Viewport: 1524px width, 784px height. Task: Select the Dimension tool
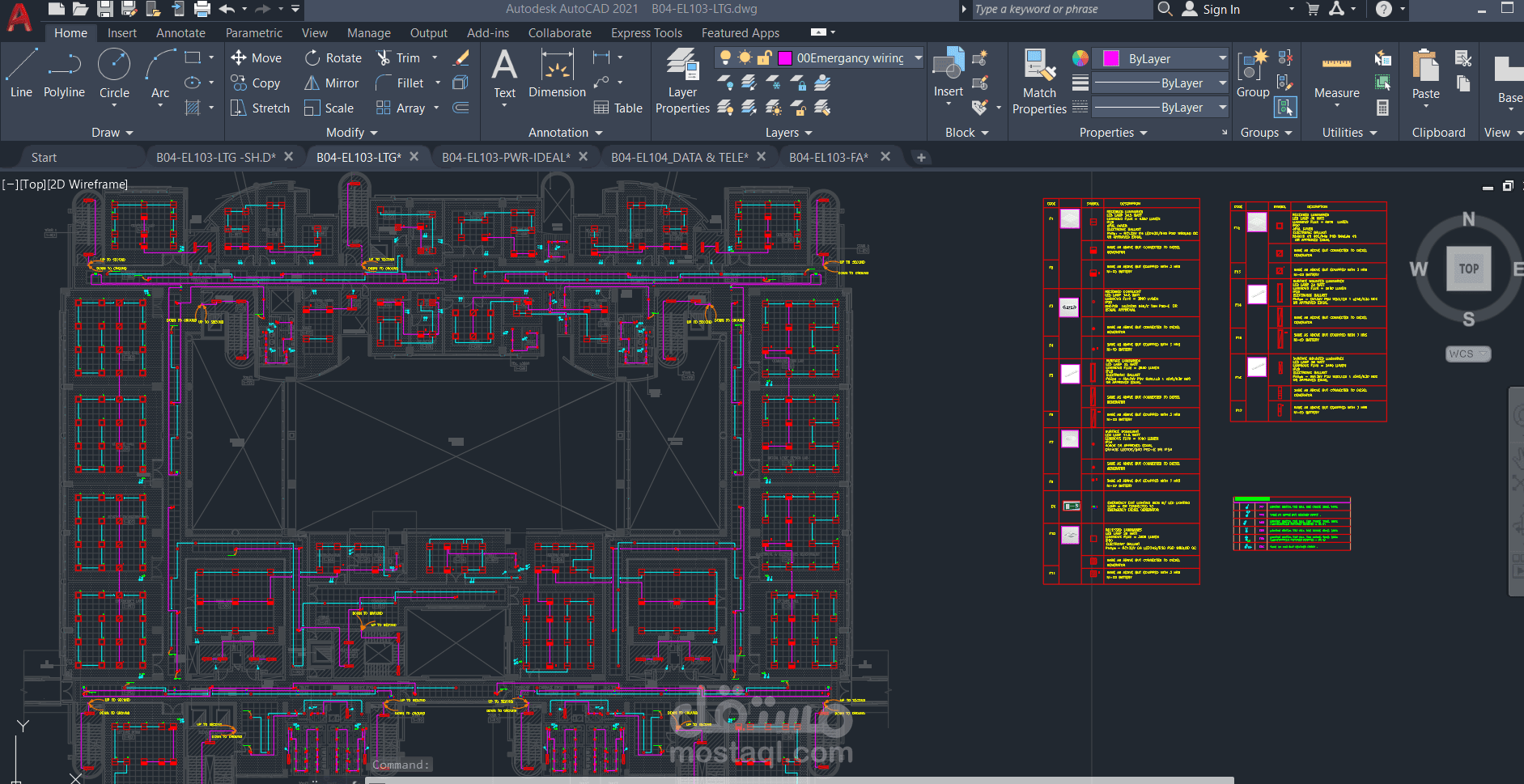coord(557,74)
